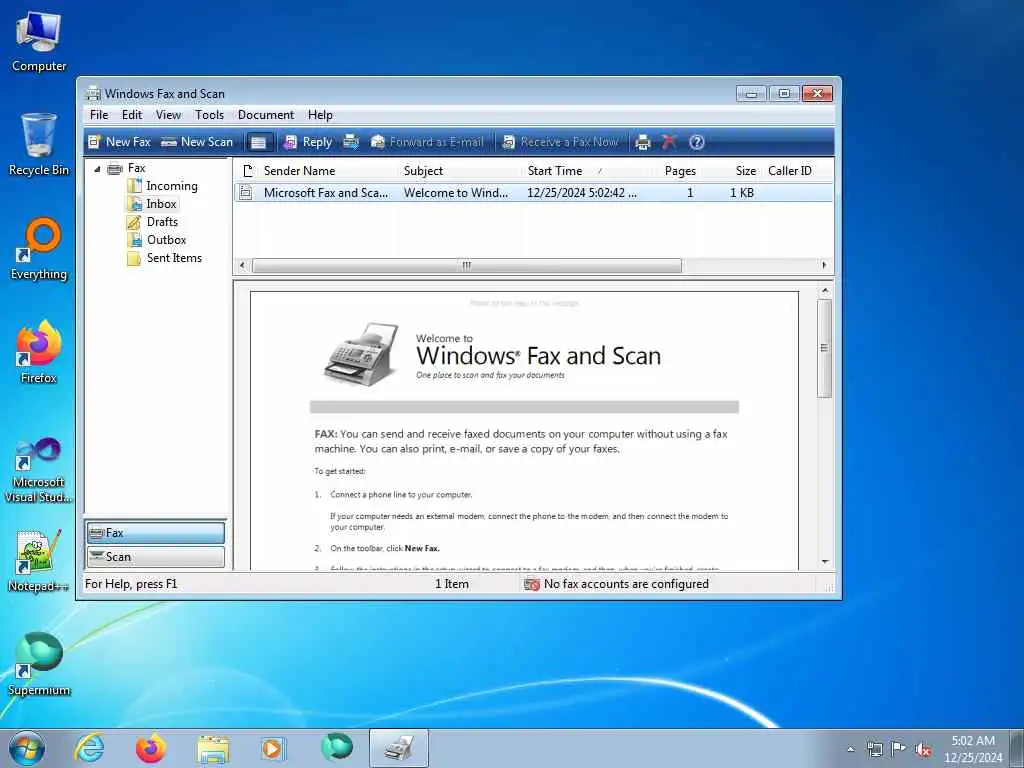Select the Firefox desktop shortcut
This screenshot has width=1024, height=768.
[x=39, y=353]
